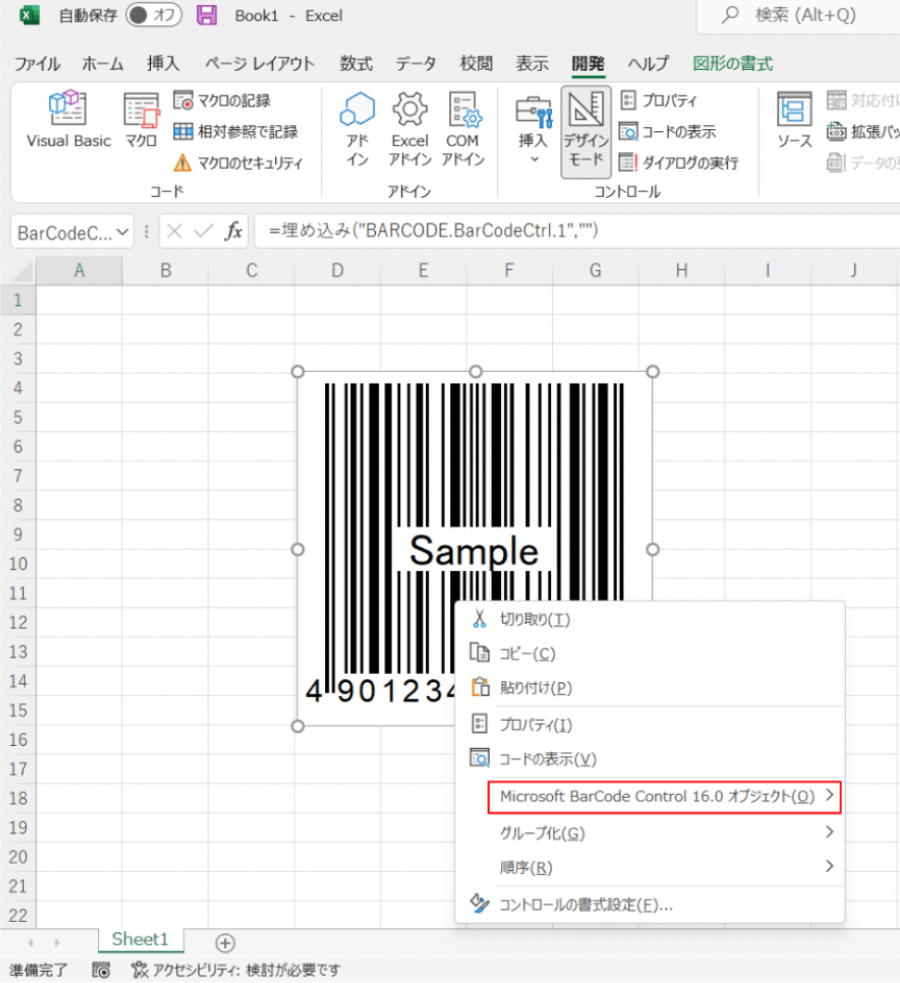
Task: Open the データ tab
Action: click(416, 63)
